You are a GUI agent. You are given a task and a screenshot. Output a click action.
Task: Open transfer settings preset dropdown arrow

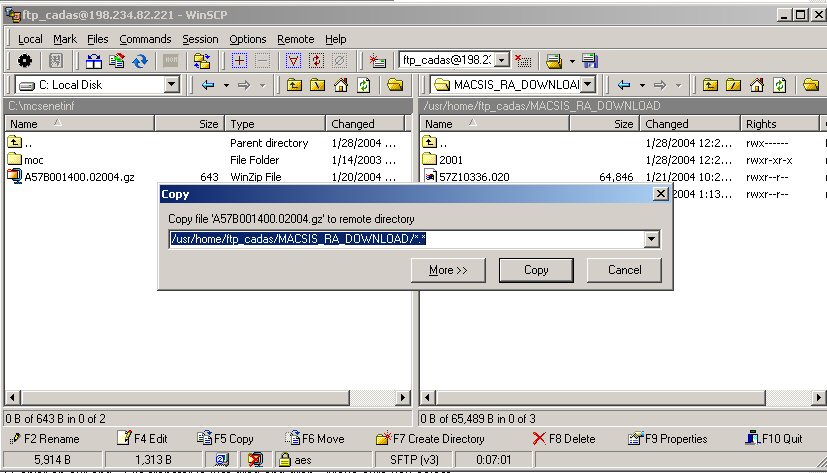[572, 61]
